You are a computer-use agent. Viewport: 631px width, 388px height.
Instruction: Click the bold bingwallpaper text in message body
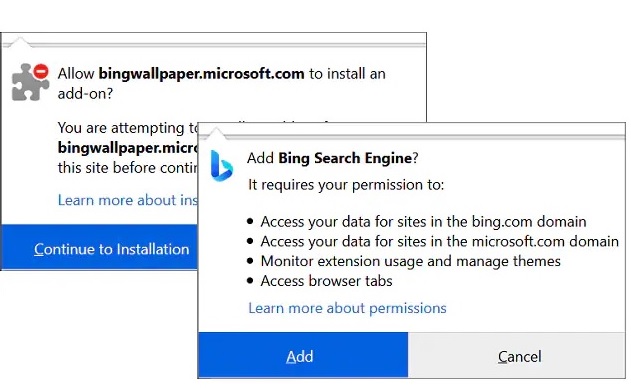(x=128, y=148)
